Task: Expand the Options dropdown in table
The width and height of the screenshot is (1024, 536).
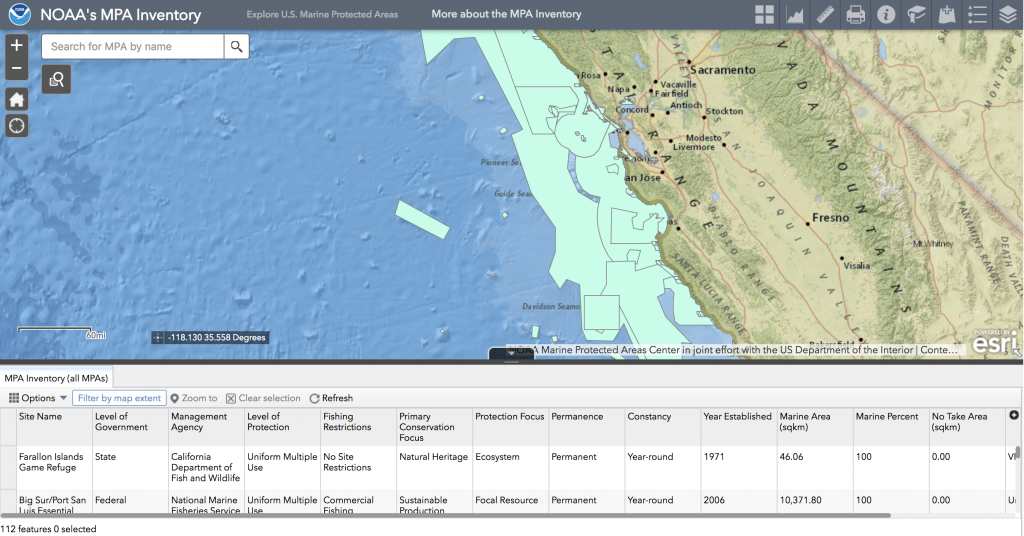Action: [38, 398]
